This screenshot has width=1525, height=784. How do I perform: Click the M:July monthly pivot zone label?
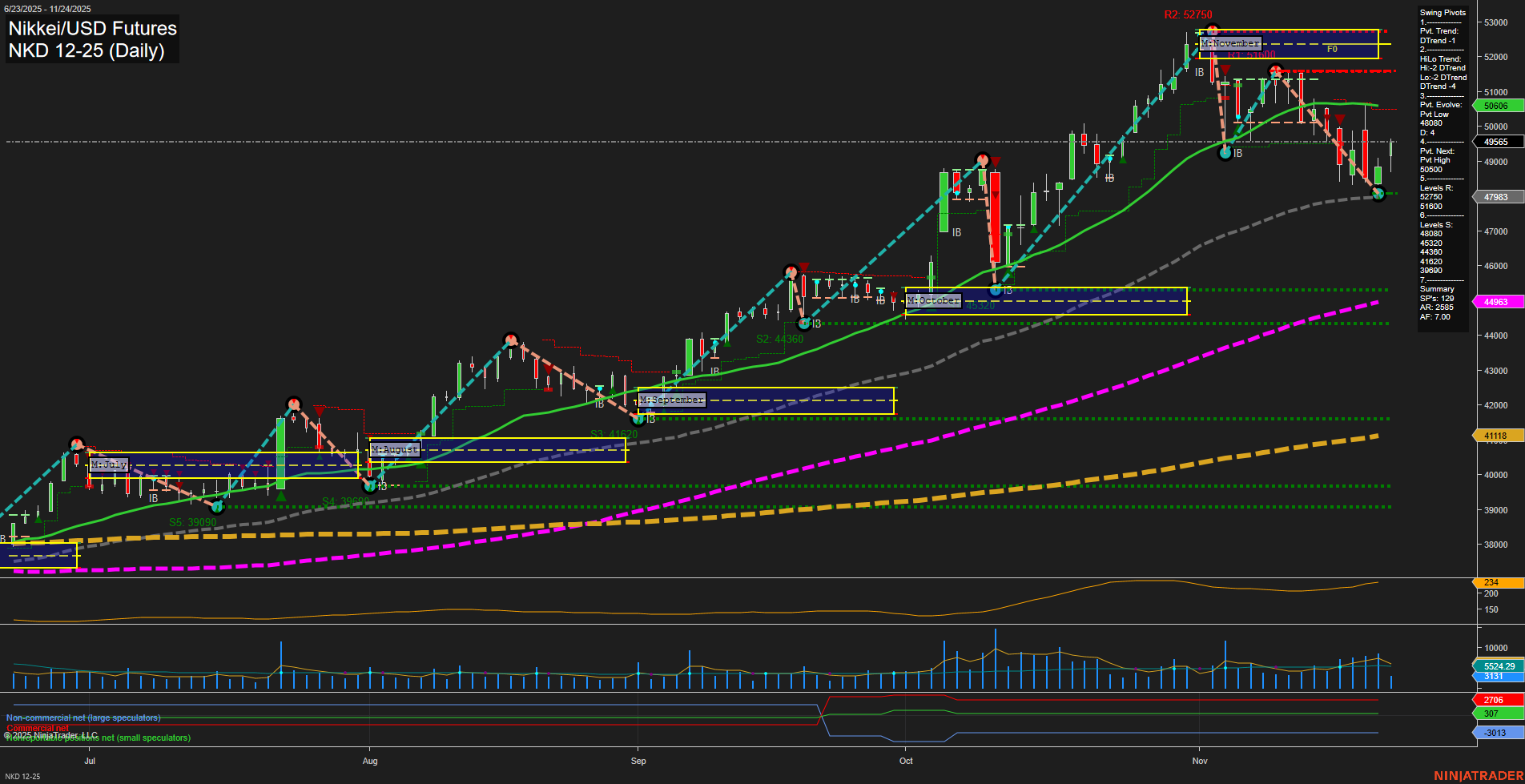tap(110, 464)
